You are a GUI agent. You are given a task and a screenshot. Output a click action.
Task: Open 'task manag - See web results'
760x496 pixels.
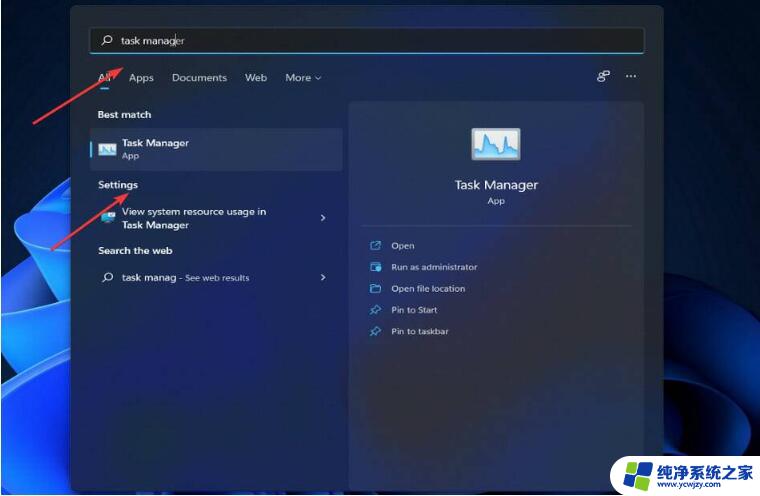(216, 277)
